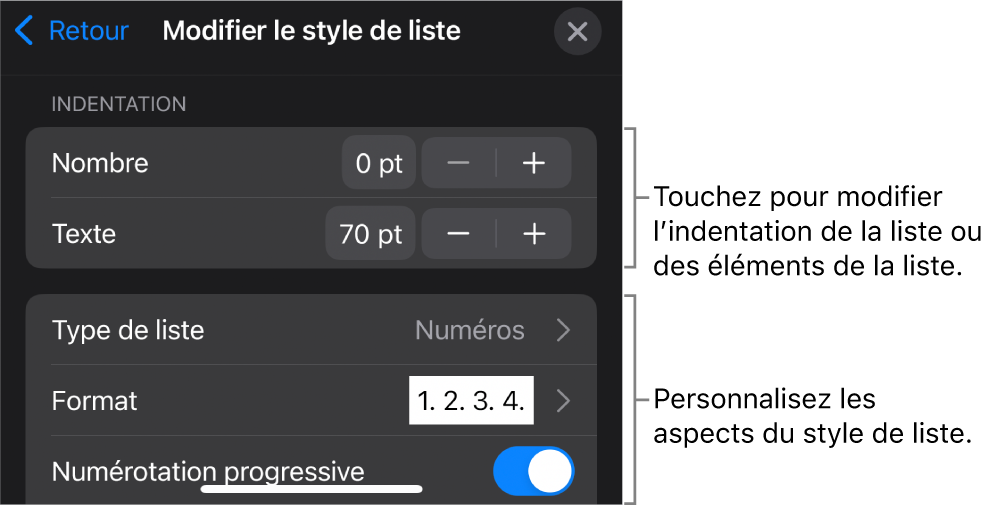Tap the Numérotation progressive label

208,471
